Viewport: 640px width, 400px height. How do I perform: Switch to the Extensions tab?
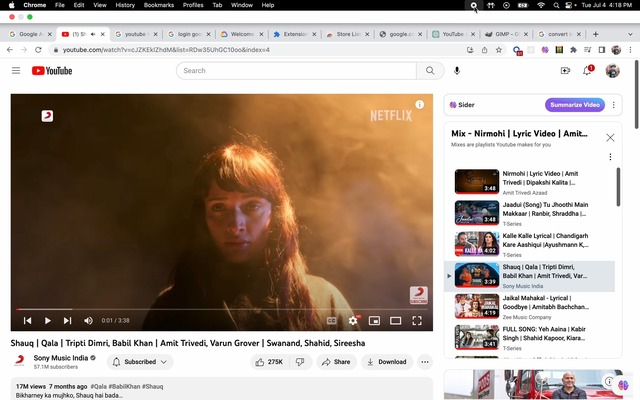[x=295, y=34]
